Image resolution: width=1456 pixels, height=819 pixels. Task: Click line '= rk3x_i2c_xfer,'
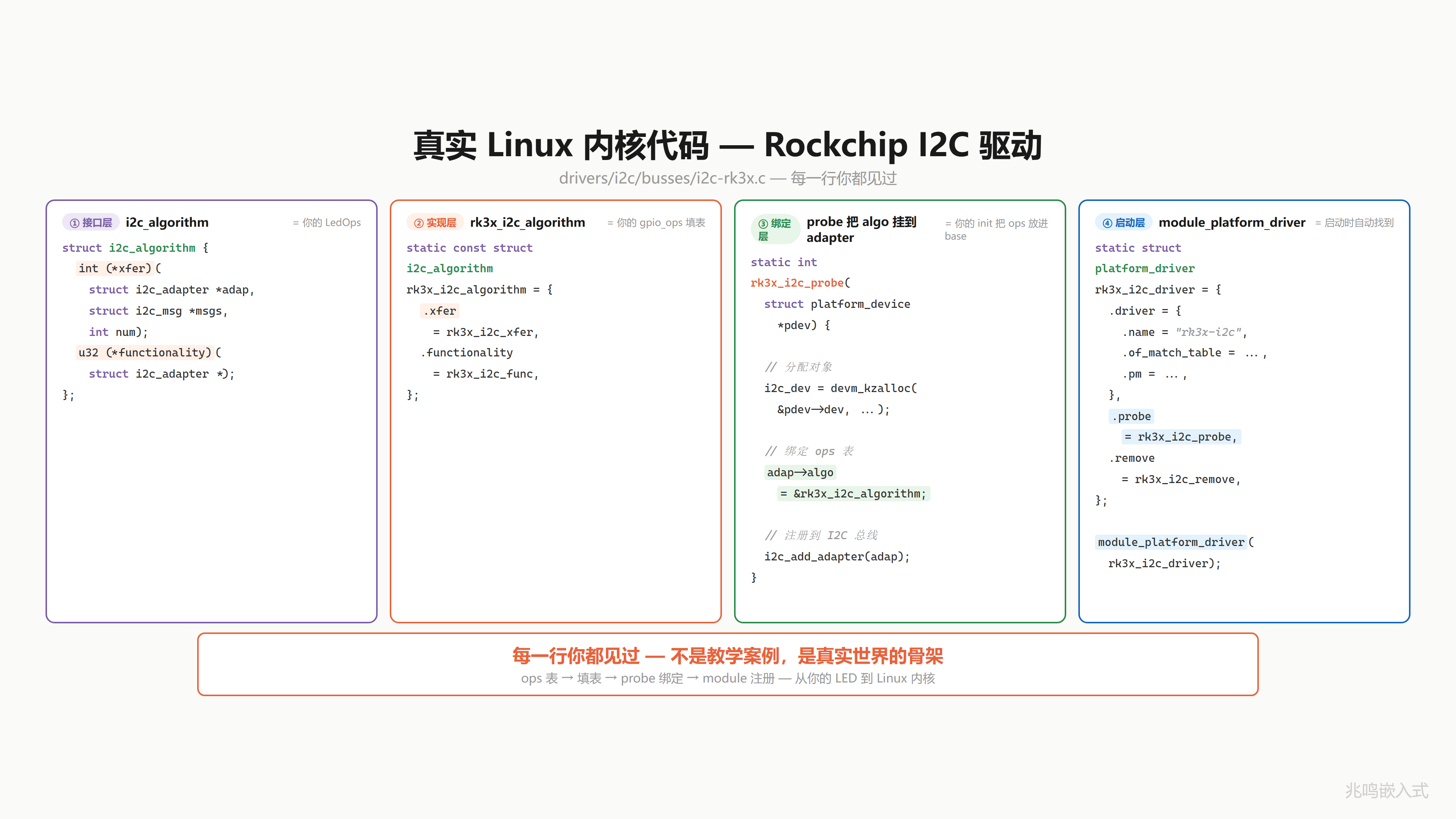point(486,332)
